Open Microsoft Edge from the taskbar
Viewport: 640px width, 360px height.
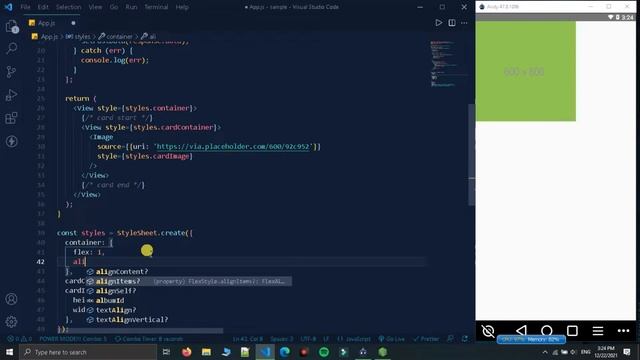click(x=284, y=352)
